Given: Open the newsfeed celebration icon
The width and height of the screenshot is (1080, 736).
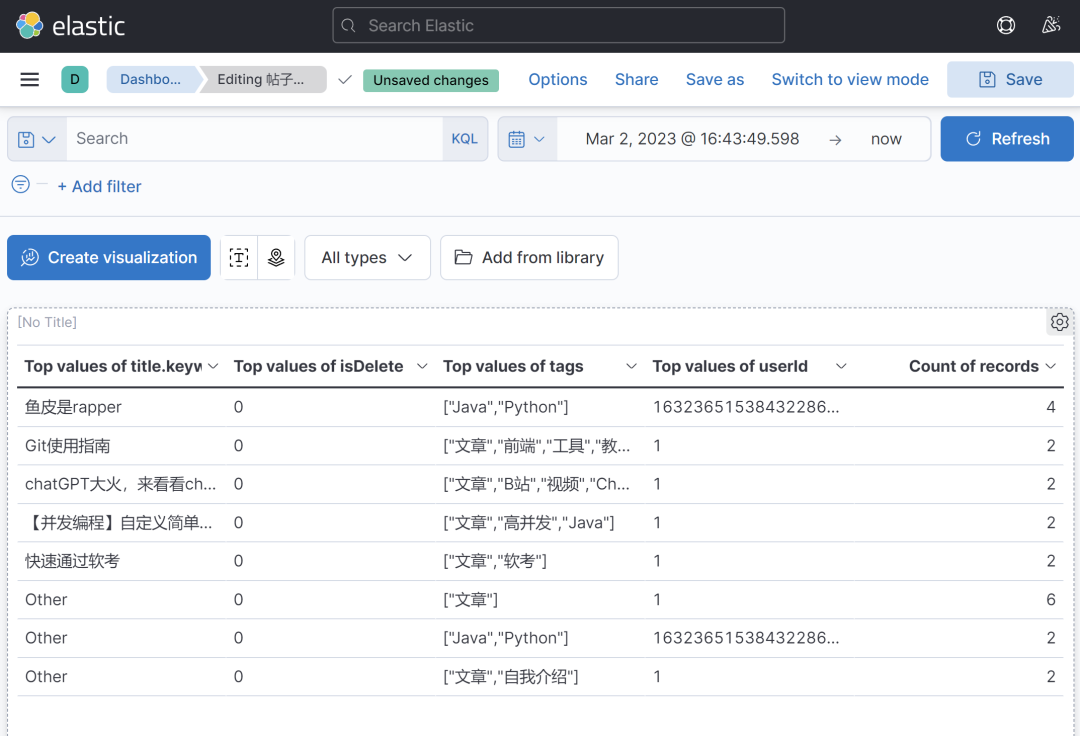Looking at the screenshot, I should pyautogui.click(x=1050, y=26).
